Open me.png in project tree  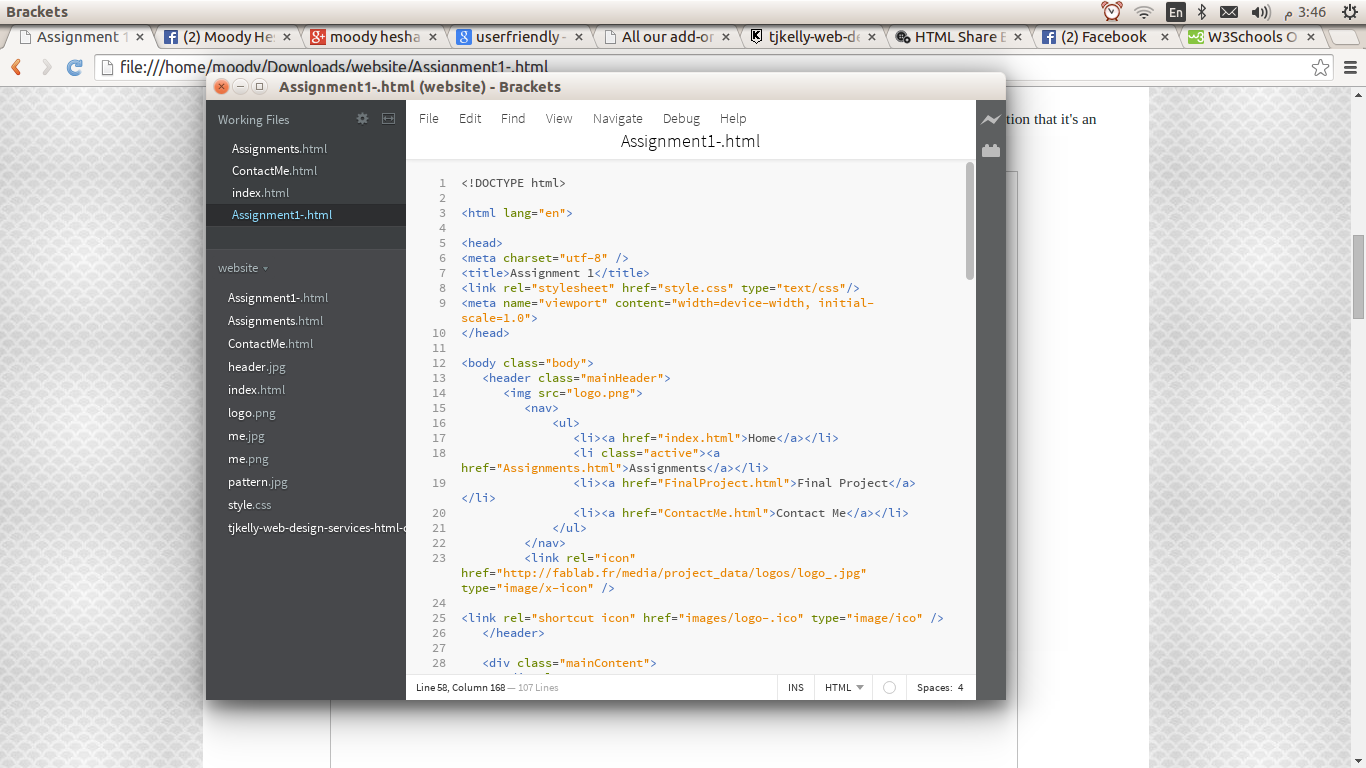tap(248, 458)
